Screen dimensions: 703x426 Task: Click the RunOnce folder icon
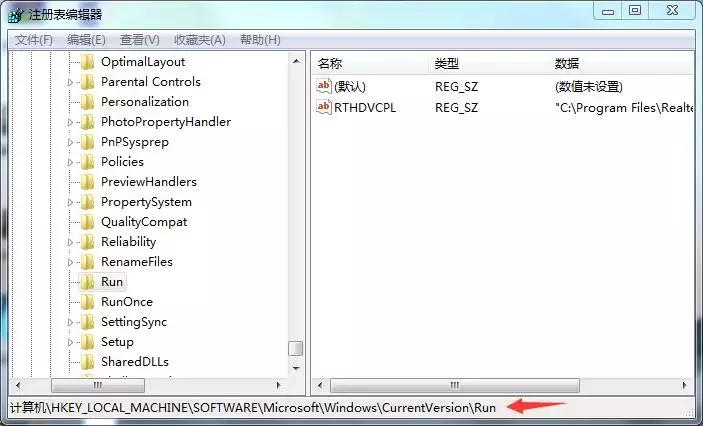(x=87, y=302)
